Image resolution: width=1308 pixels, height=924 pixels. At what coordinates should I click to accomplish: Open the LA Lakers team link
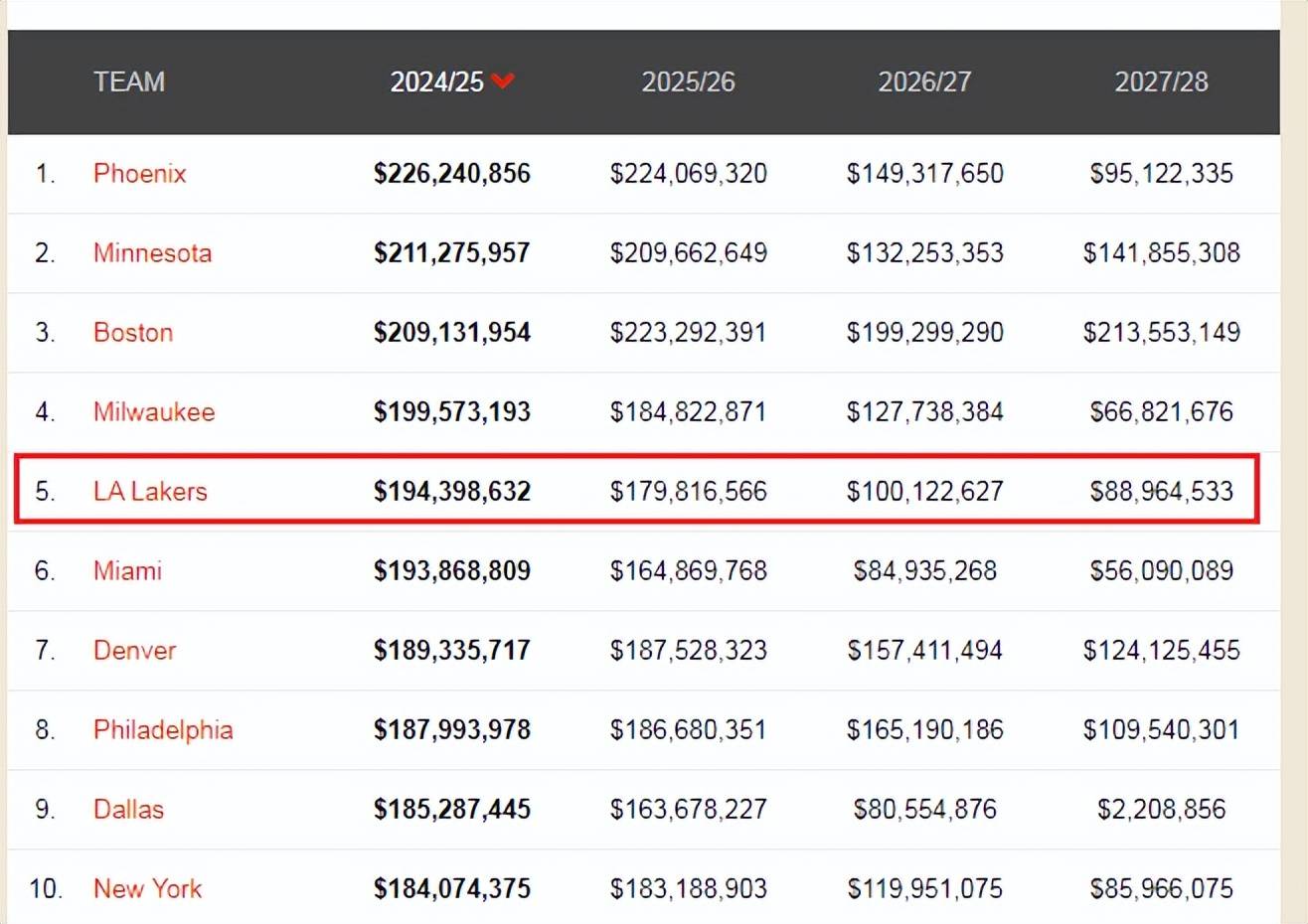150,492
